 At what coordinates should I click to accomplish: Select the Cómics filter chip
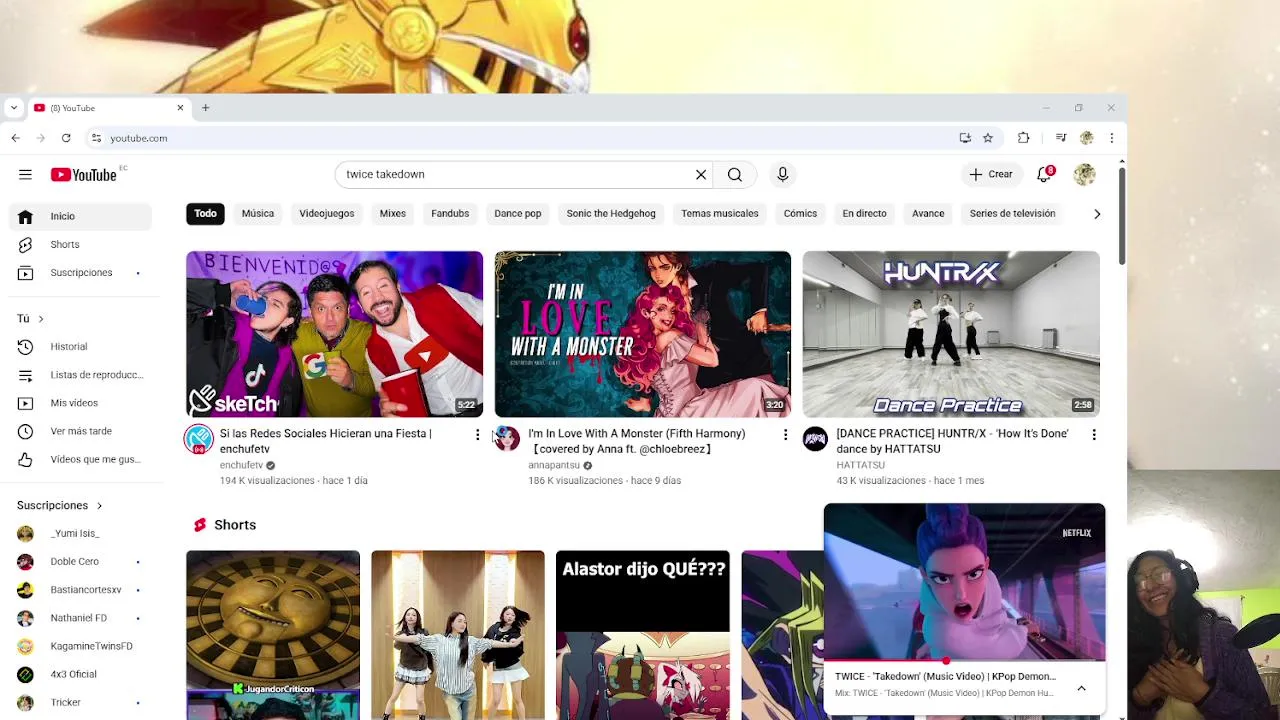click(800, 213)
